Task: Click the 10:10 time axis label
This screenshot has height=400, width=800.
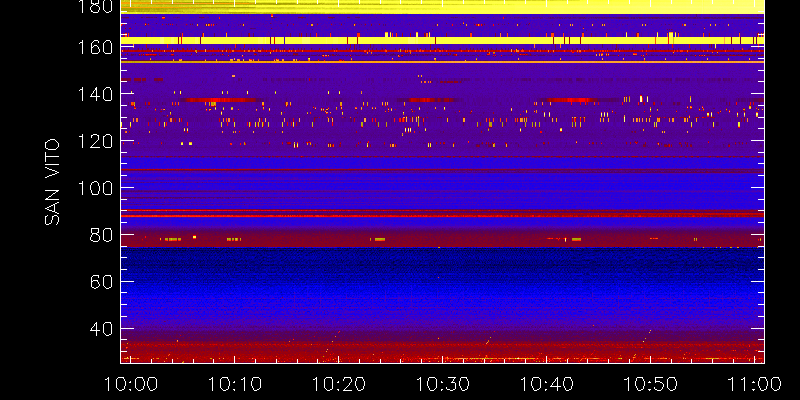Action: (x=234, y=384)
